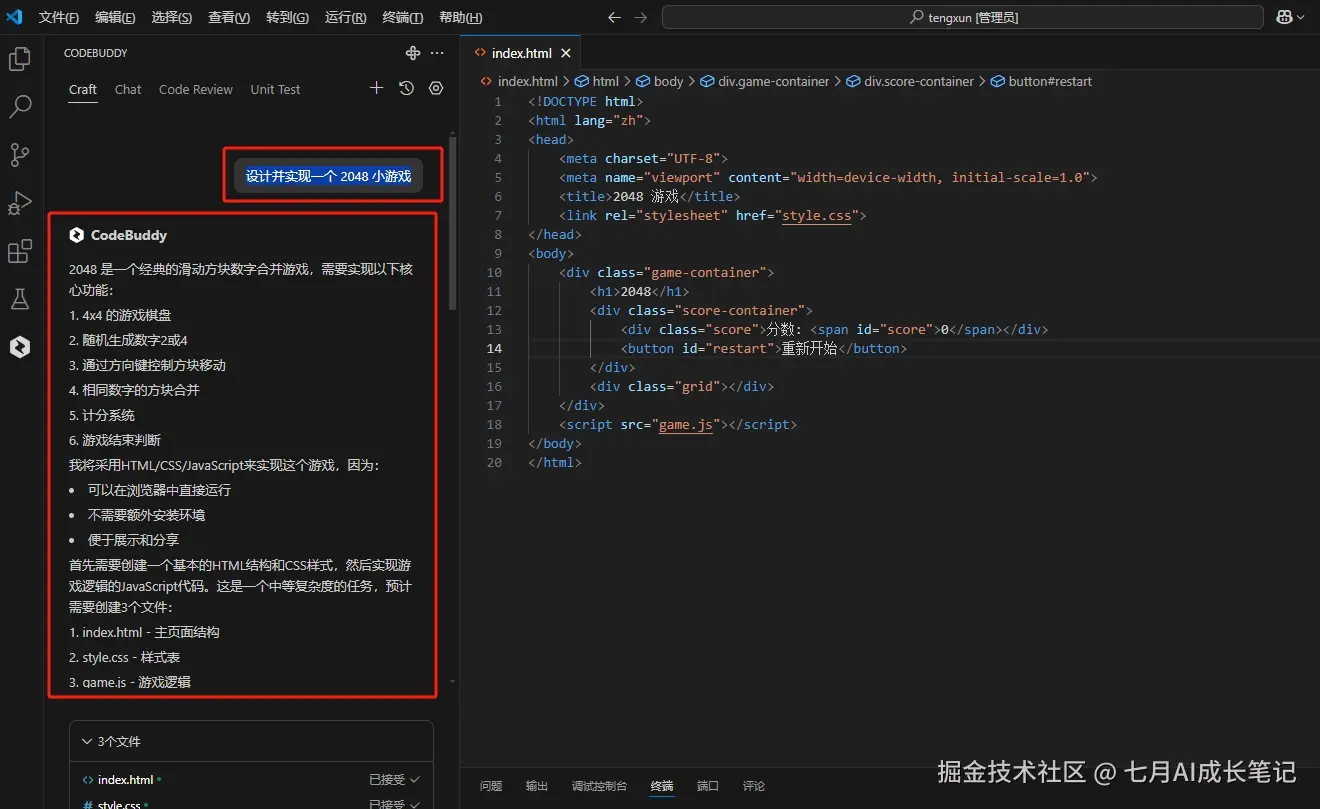Collapse the 3个文件 file list
Viewport: 1320px width, 809px height.
pyautogui.click(x=88, y=741)
